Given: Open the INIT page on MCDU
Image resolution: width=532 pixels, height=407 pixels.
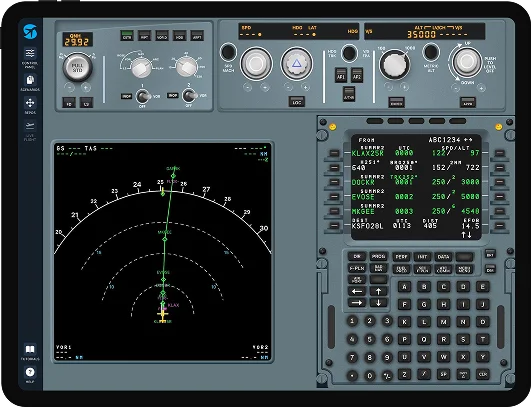Looking at the screenshot, I should click(422, 257).
